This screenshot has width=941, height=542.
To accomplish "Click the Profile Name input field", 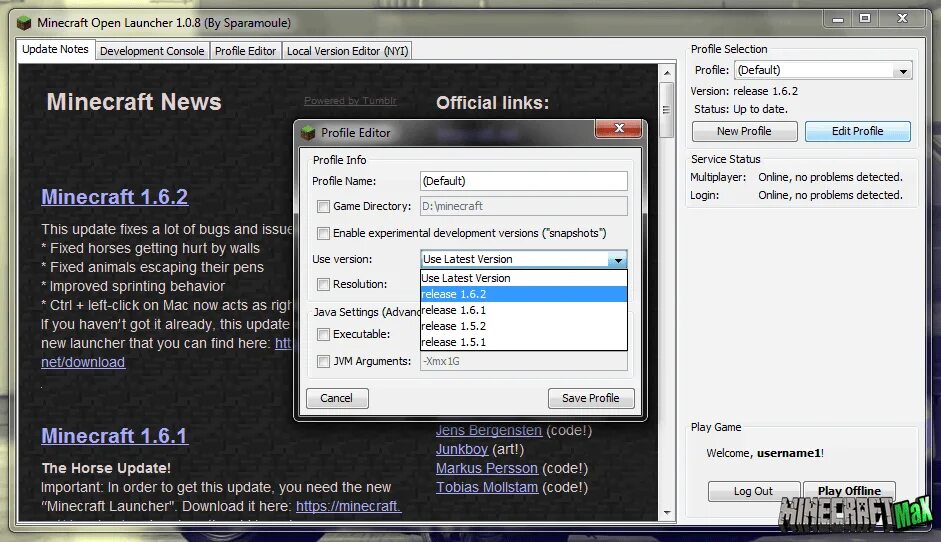I will (x=523, y=181).
